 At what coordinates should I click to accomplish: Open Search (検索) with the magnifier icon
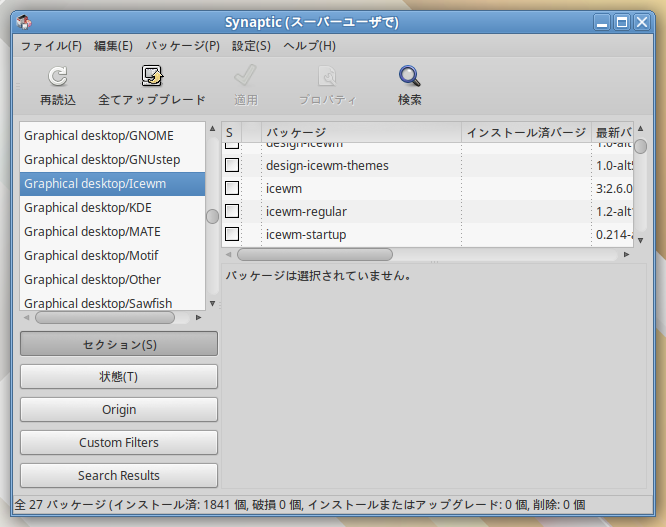pyautogui.click(x=409, y=76)
